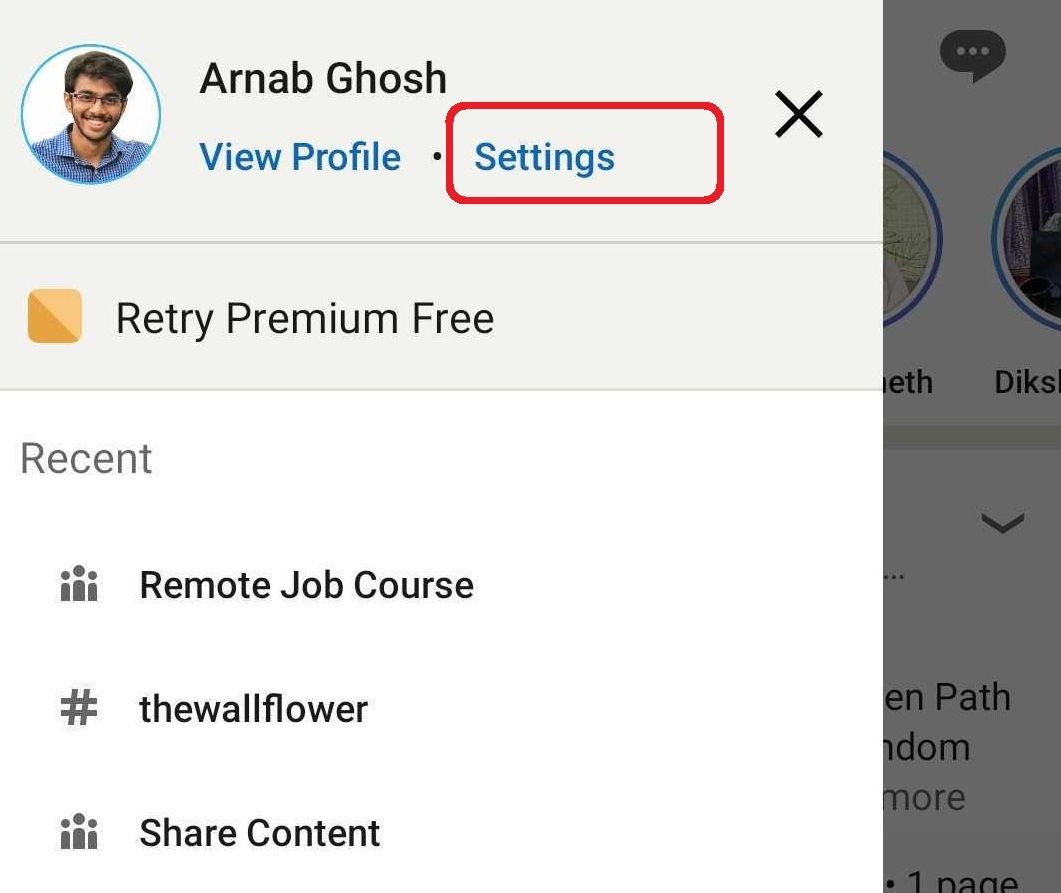Open the Settings option

pos(543,156)
